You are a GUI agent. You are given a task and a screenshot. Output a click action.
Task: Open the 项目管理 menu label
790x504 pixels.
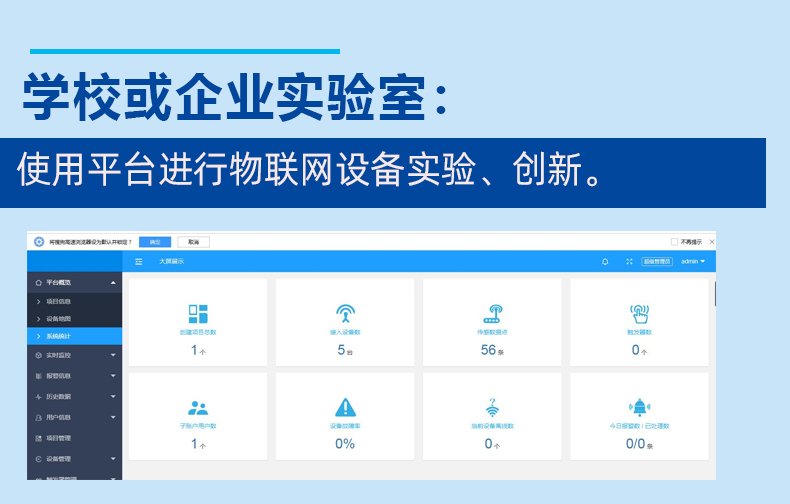pos(58,438)
